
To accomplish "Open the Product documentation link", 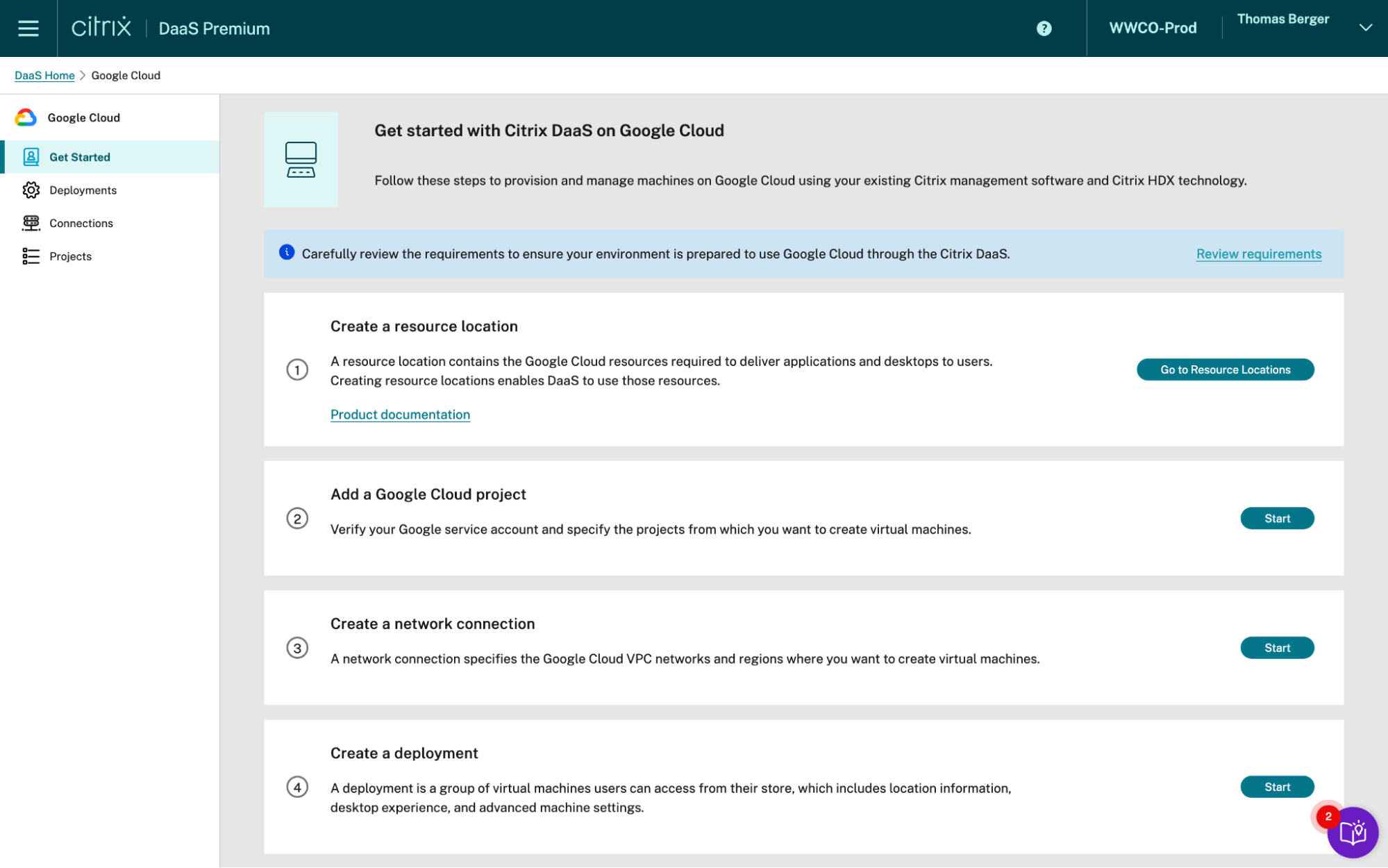I will point(400,415).
